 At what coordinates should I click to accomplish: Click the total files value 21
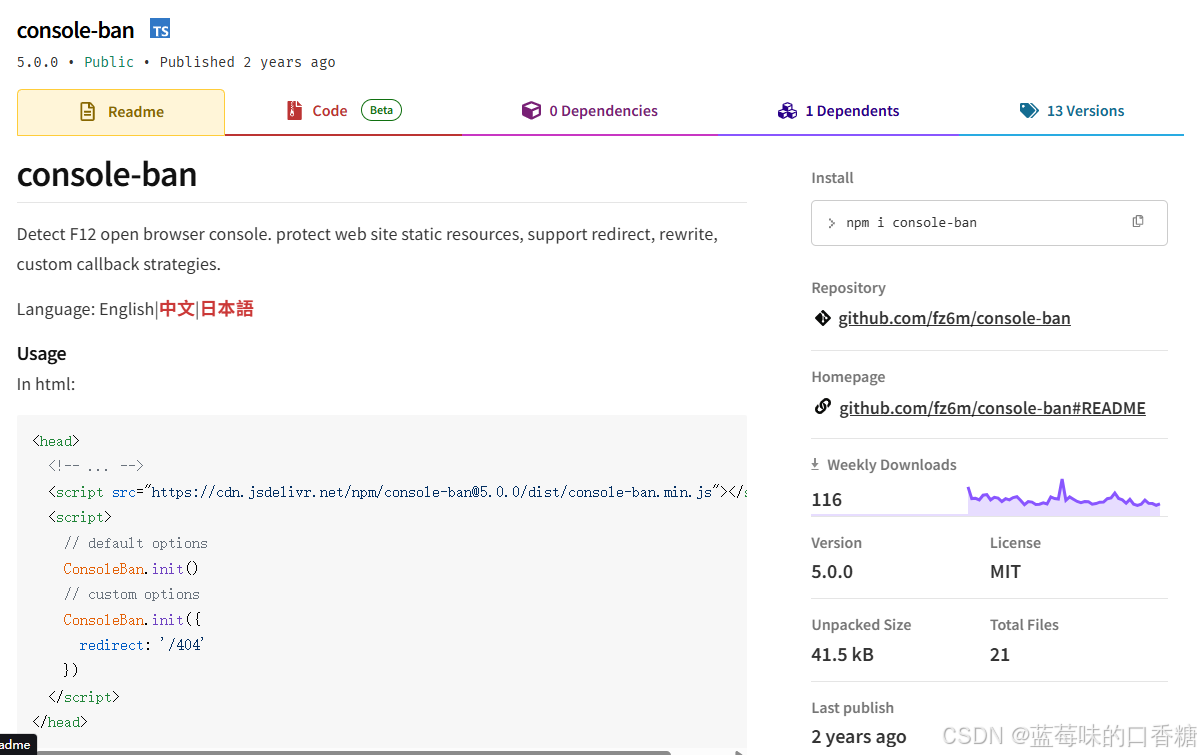coord(1000,654)
